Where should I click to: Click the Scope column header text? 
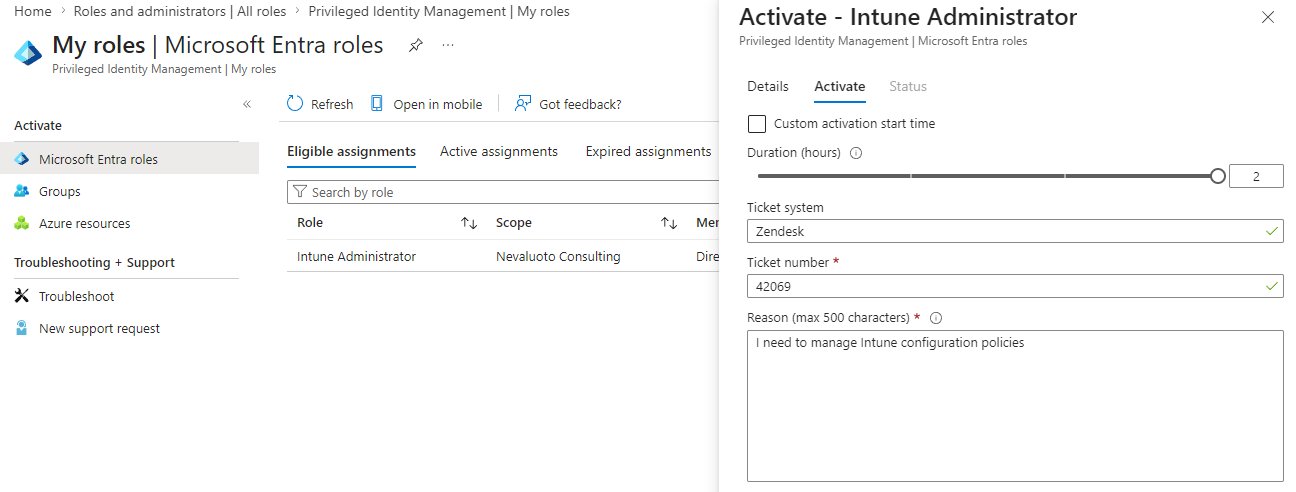click(x=514, y=223)
